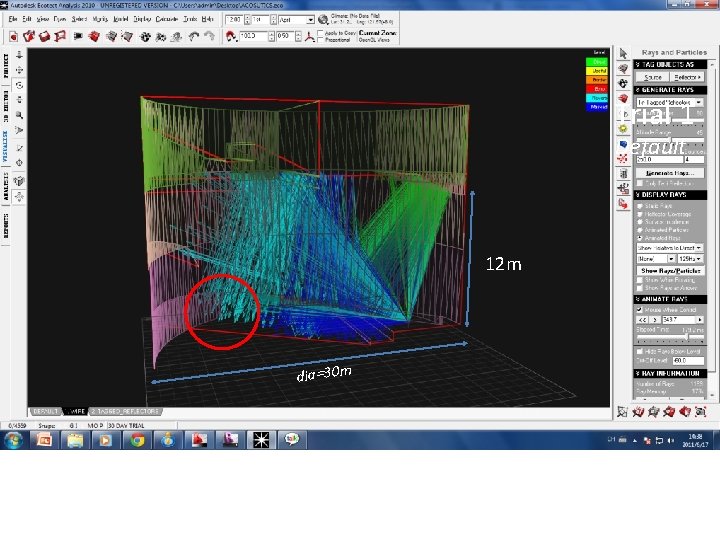
Task: Click the Print toolbar icon
Action: point(60,36)
